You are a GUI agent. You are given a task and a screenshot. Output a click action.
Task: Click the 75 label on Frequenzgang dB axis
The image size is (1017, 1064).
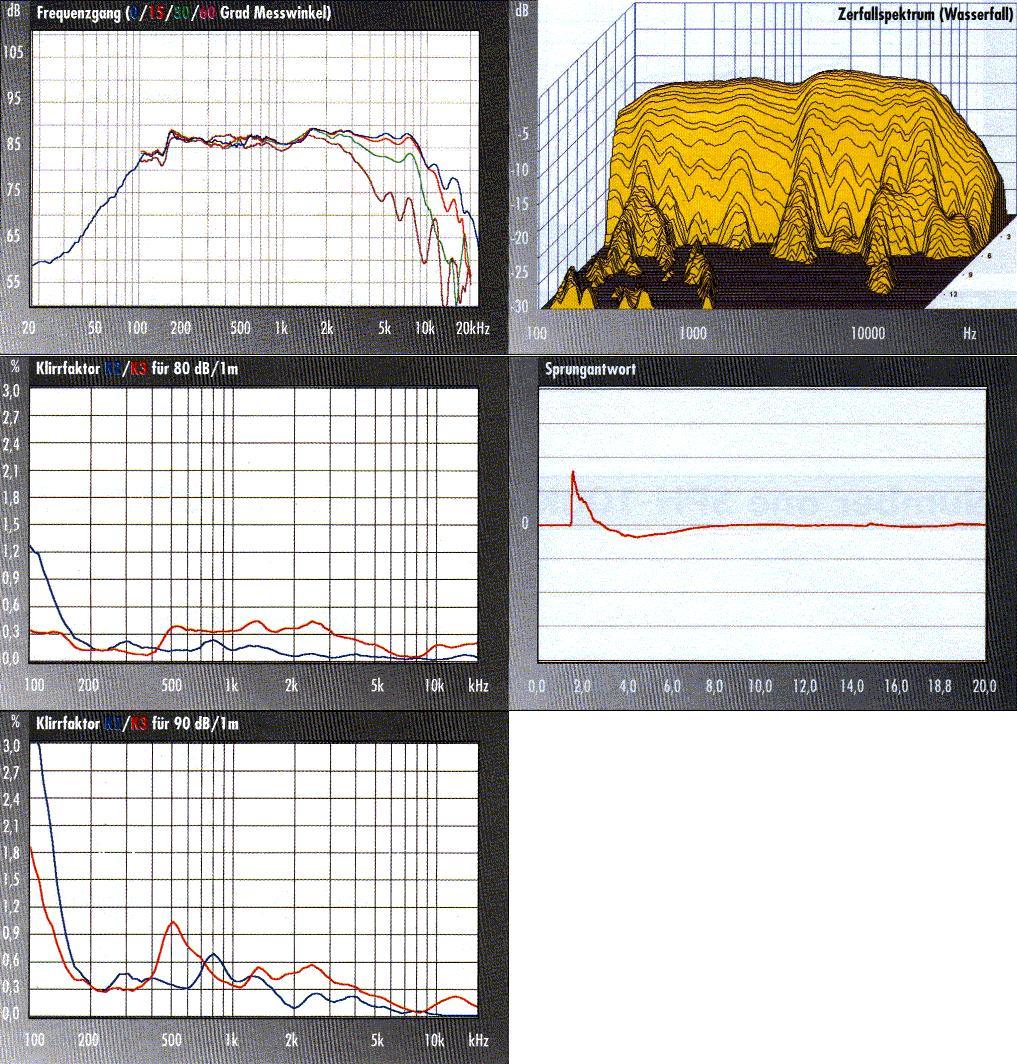click(x=14, y=190)
